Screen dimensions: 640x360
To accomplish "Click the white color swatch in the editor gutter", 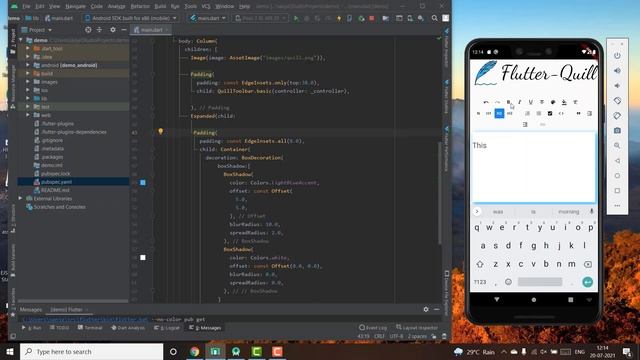I will (143, 258).
